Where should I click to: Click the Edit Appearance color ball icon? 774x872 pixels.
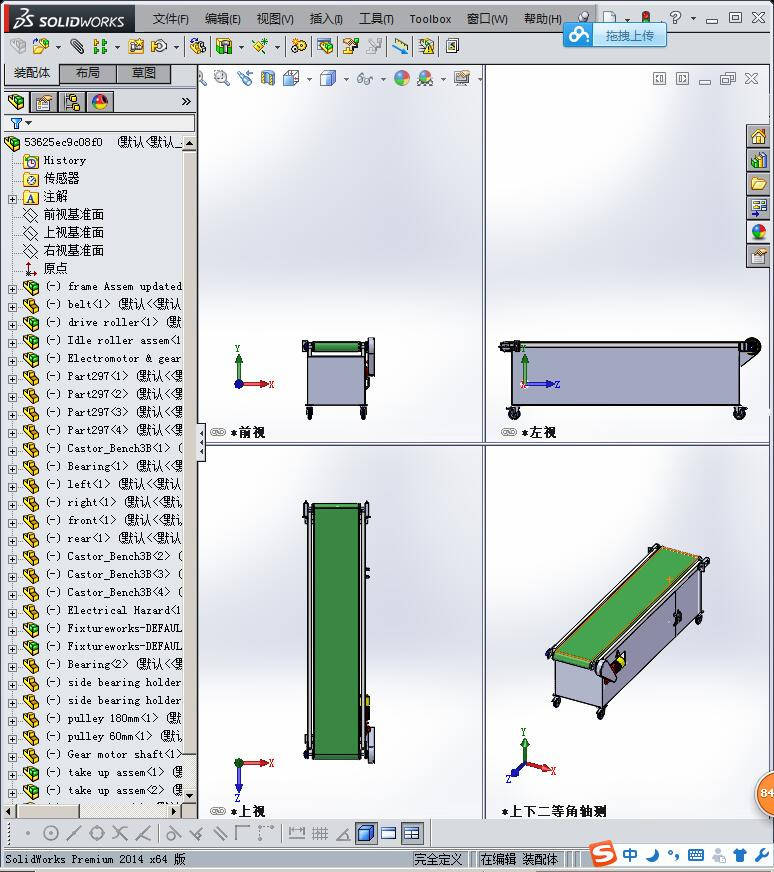(x=402, y=78)
